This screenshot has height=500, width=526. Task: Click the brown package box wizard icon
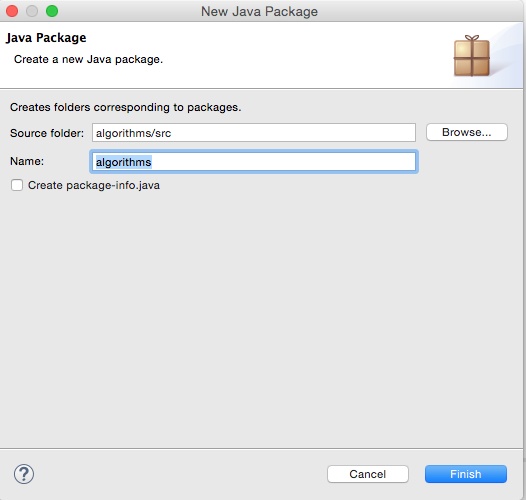(472, 56)
